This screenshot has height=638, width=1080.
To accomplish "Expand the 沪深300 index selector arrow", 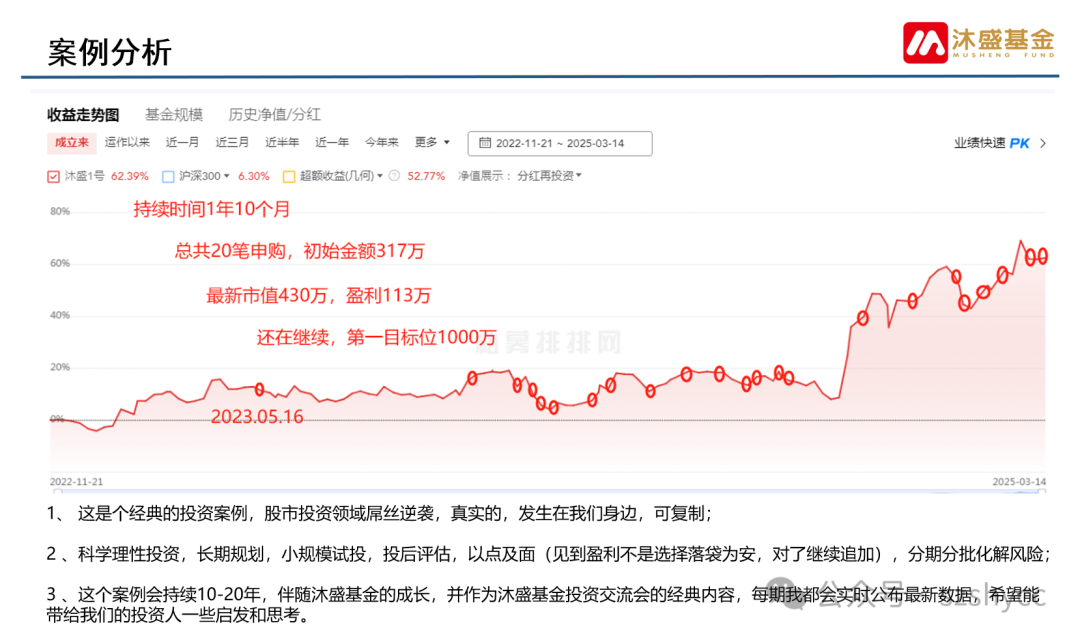I will coord(227,175).
